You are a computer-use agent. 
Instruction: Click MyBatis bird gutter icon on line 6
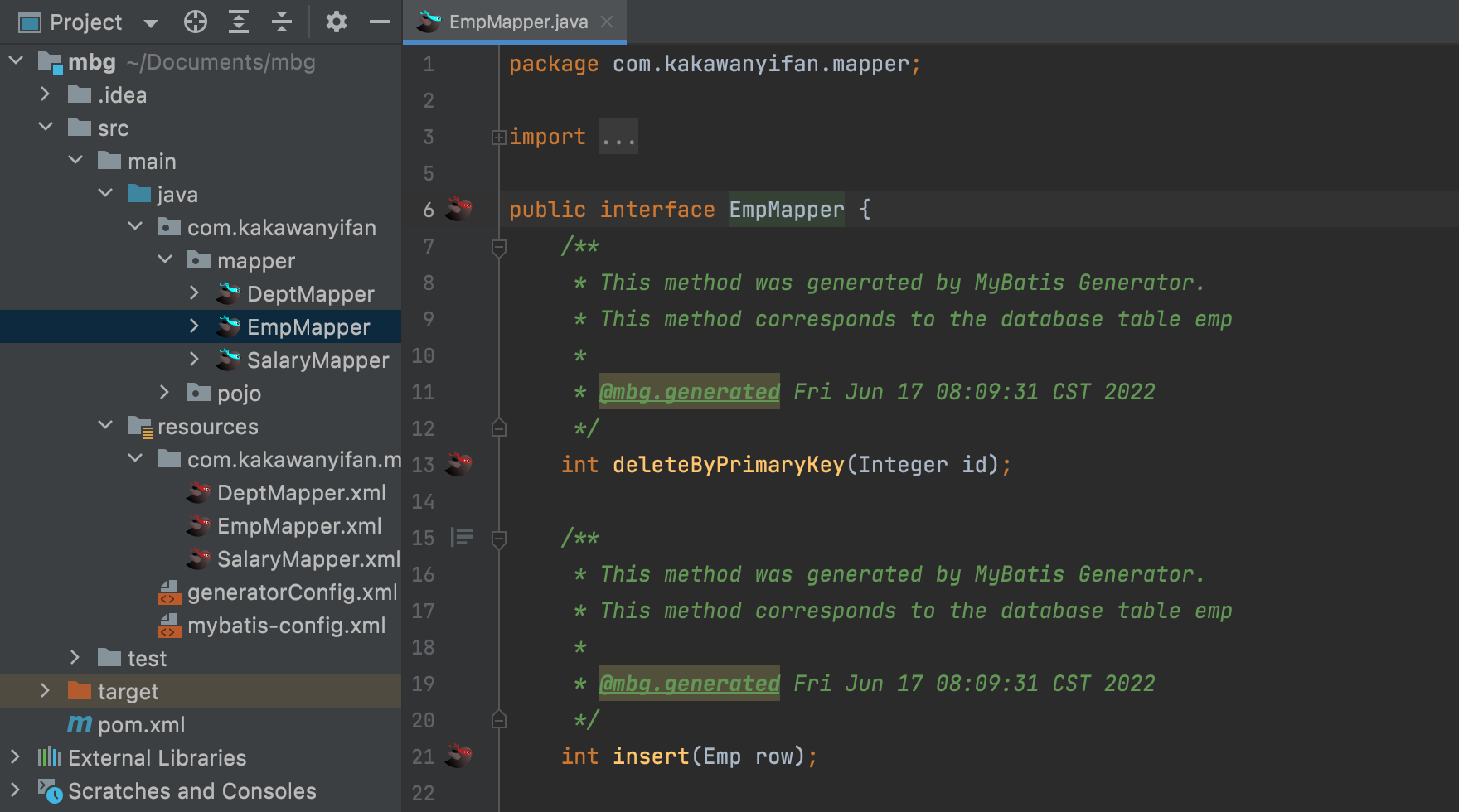pos(458,209)
